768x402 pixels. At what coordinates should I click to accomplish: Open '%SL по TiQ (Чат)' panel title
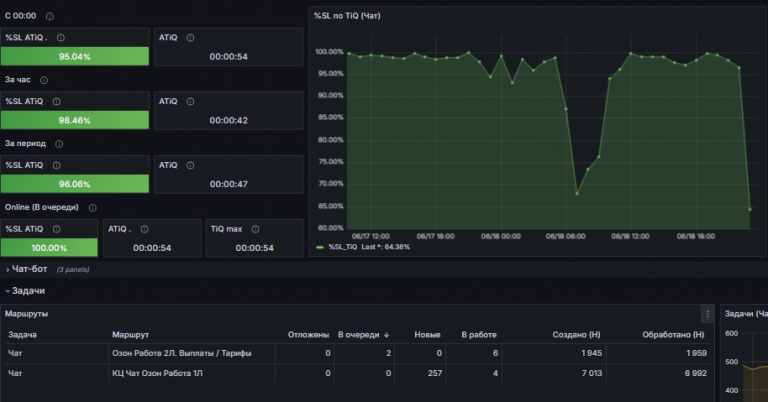click(347, 16)
